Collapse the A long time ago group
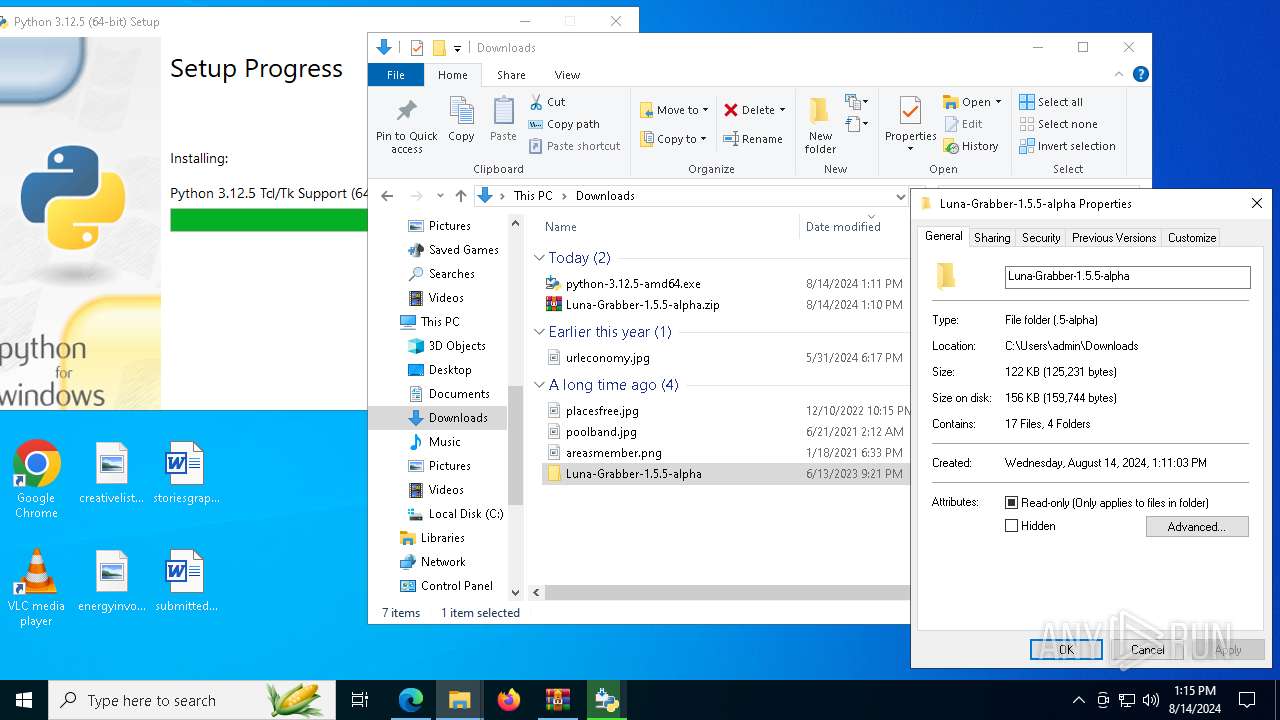The width and height of the screenshot is (1280, 720). [539, 385]
